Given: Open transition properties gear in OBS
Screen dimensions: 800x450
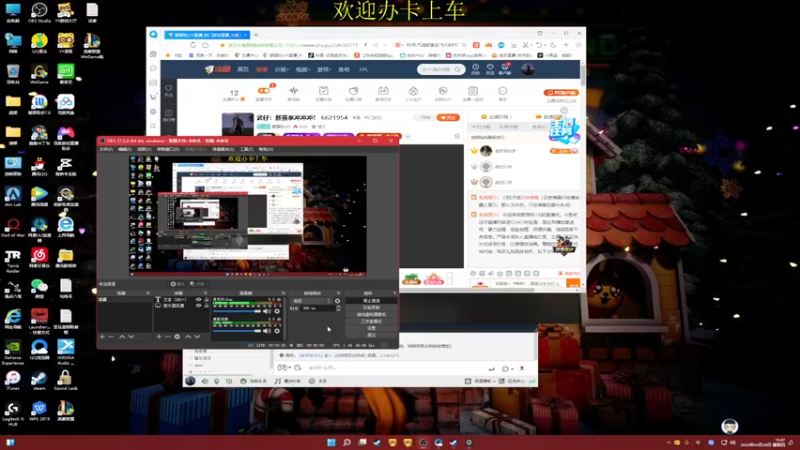Looking at the screenshot, I should [x=337, y=301].
